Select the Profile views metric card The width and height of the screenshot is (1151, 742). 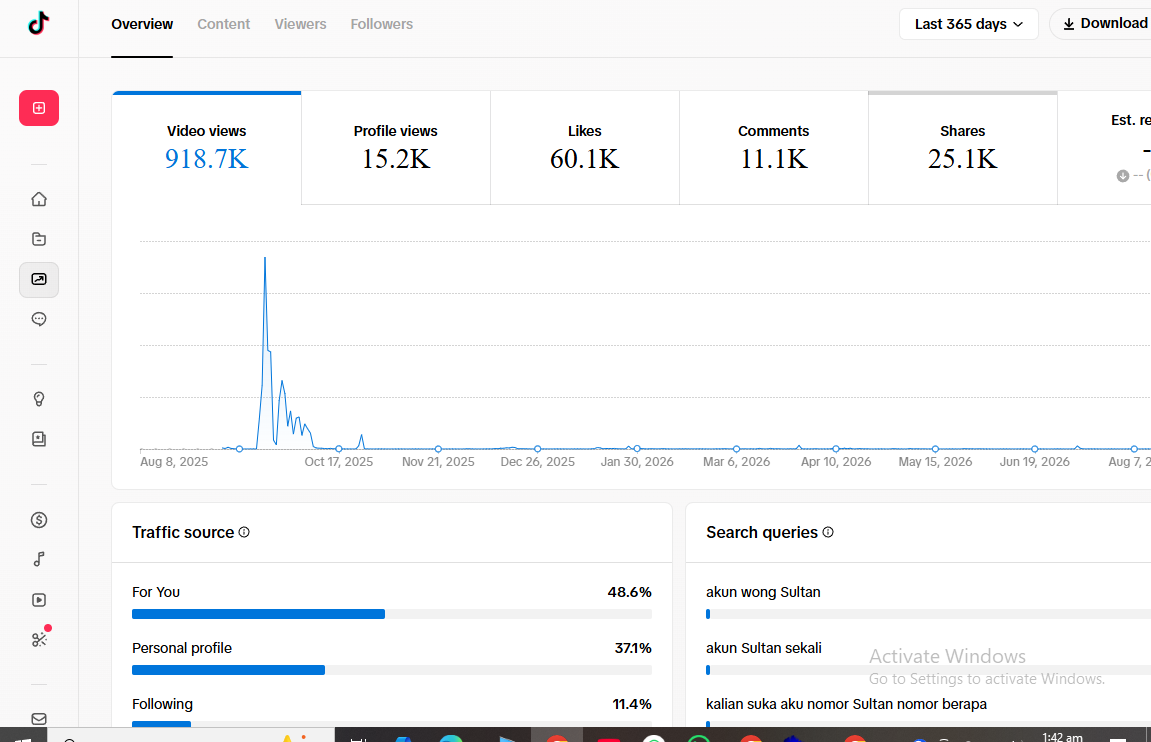[x=396, y=148]
